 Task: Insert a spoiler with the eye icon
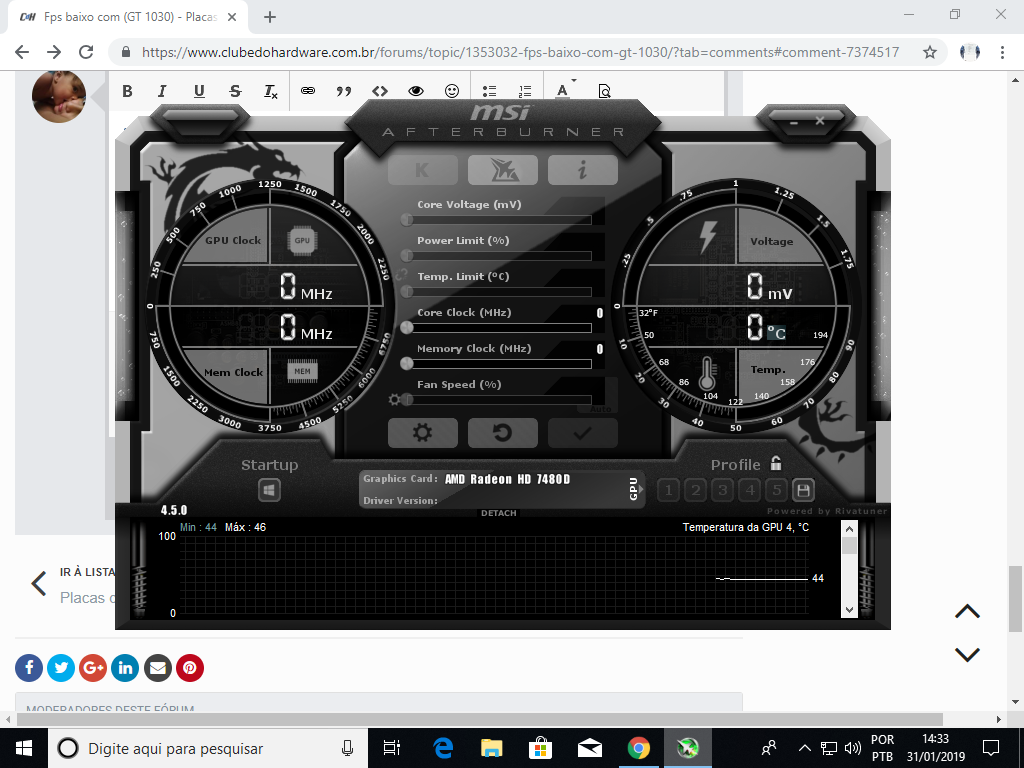tap(416, 91)
